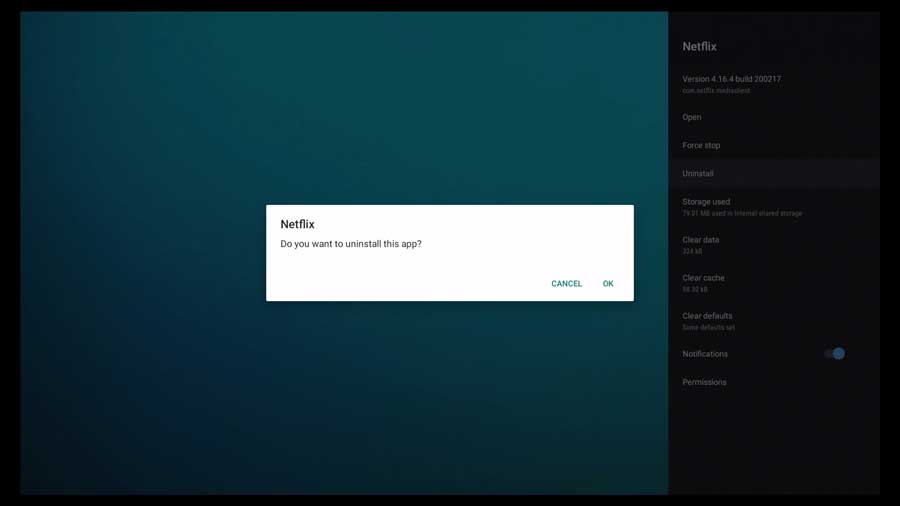Select Clear defaults option

click(774, 321)
